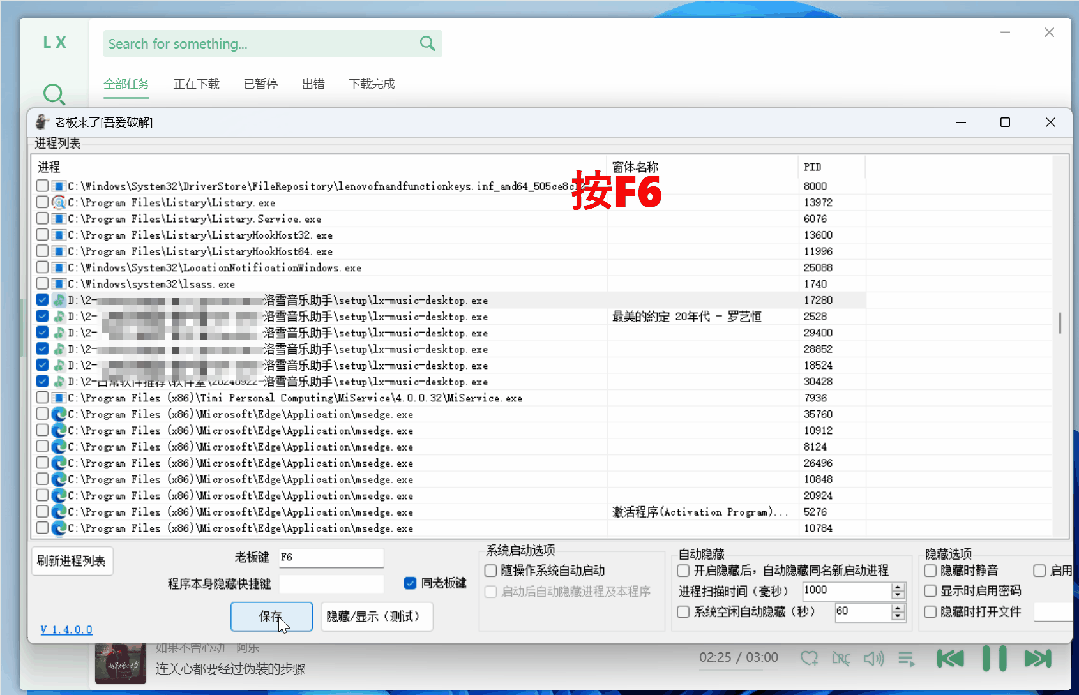
Task: Sort by the PID column header
Action: point(831,167)
